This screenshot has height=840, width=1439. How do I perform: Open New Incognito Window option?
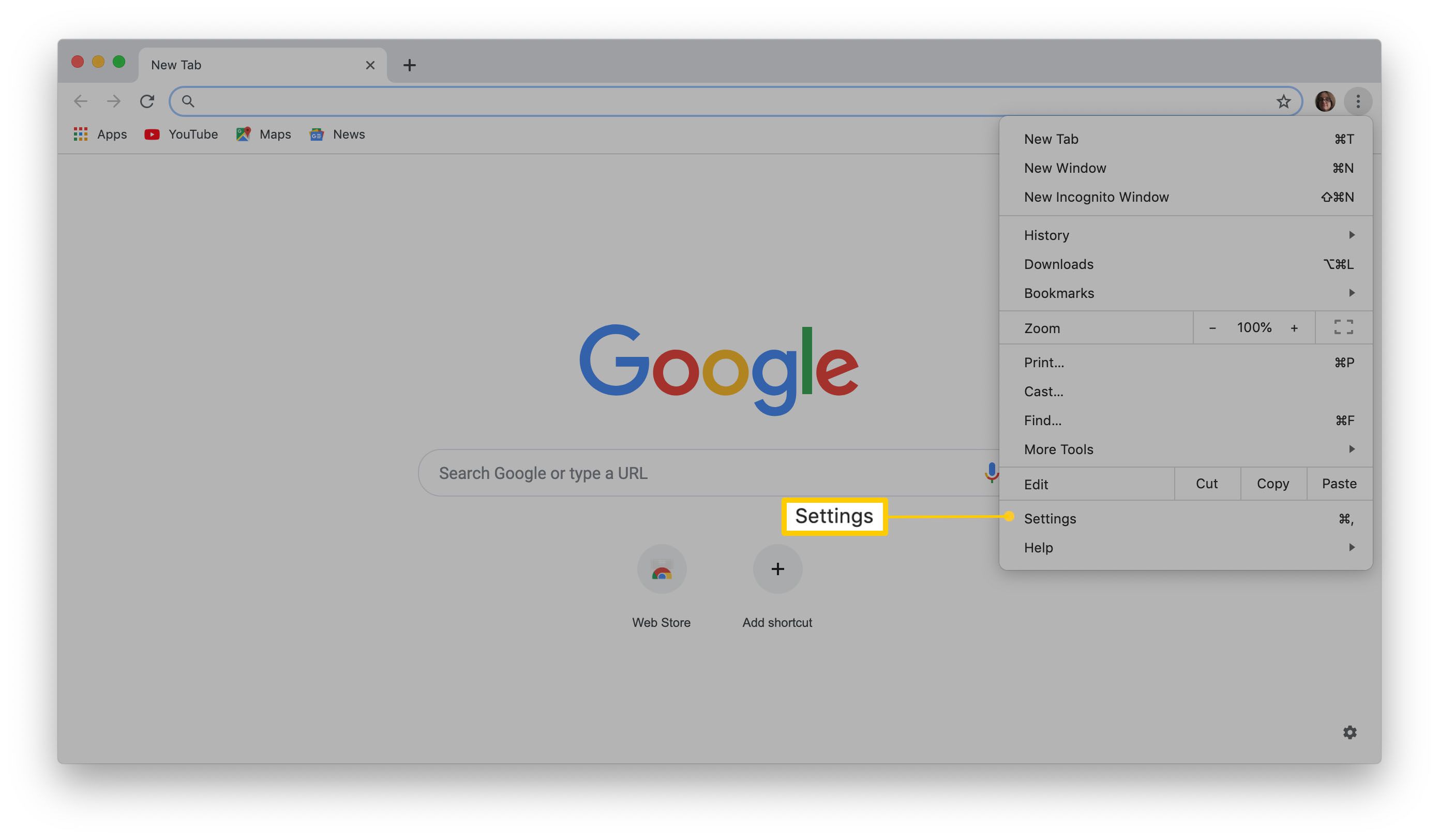click(1096, 197)
